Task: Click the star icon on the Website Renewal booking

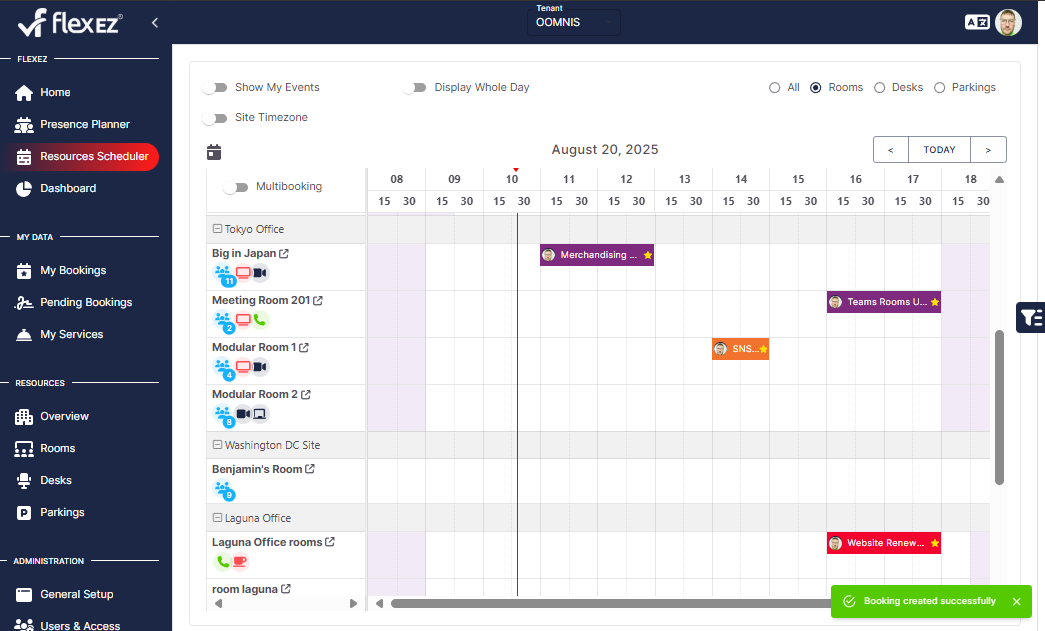Action: pyautogui.click(x=933, y=542)
